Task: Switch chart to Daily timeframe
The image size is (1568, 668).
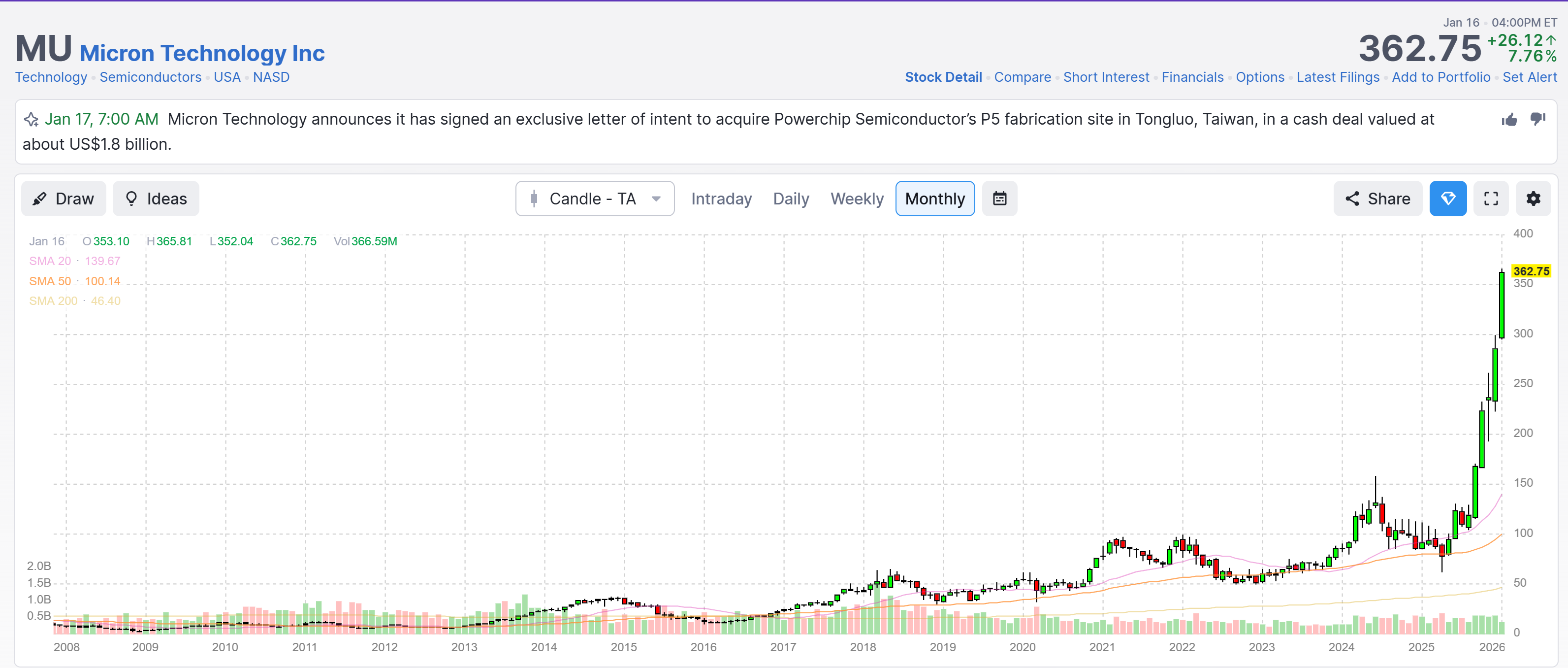Action: 791,199
